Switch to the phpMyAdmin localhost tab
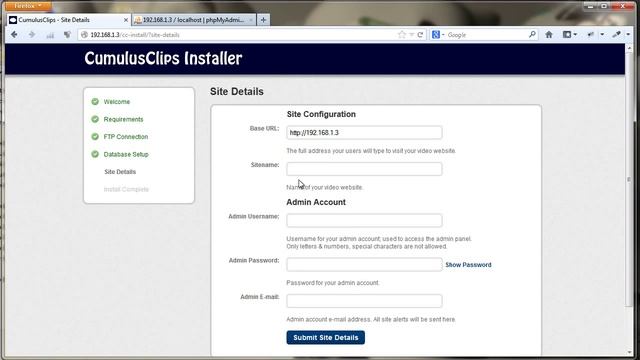 [193, 20]
